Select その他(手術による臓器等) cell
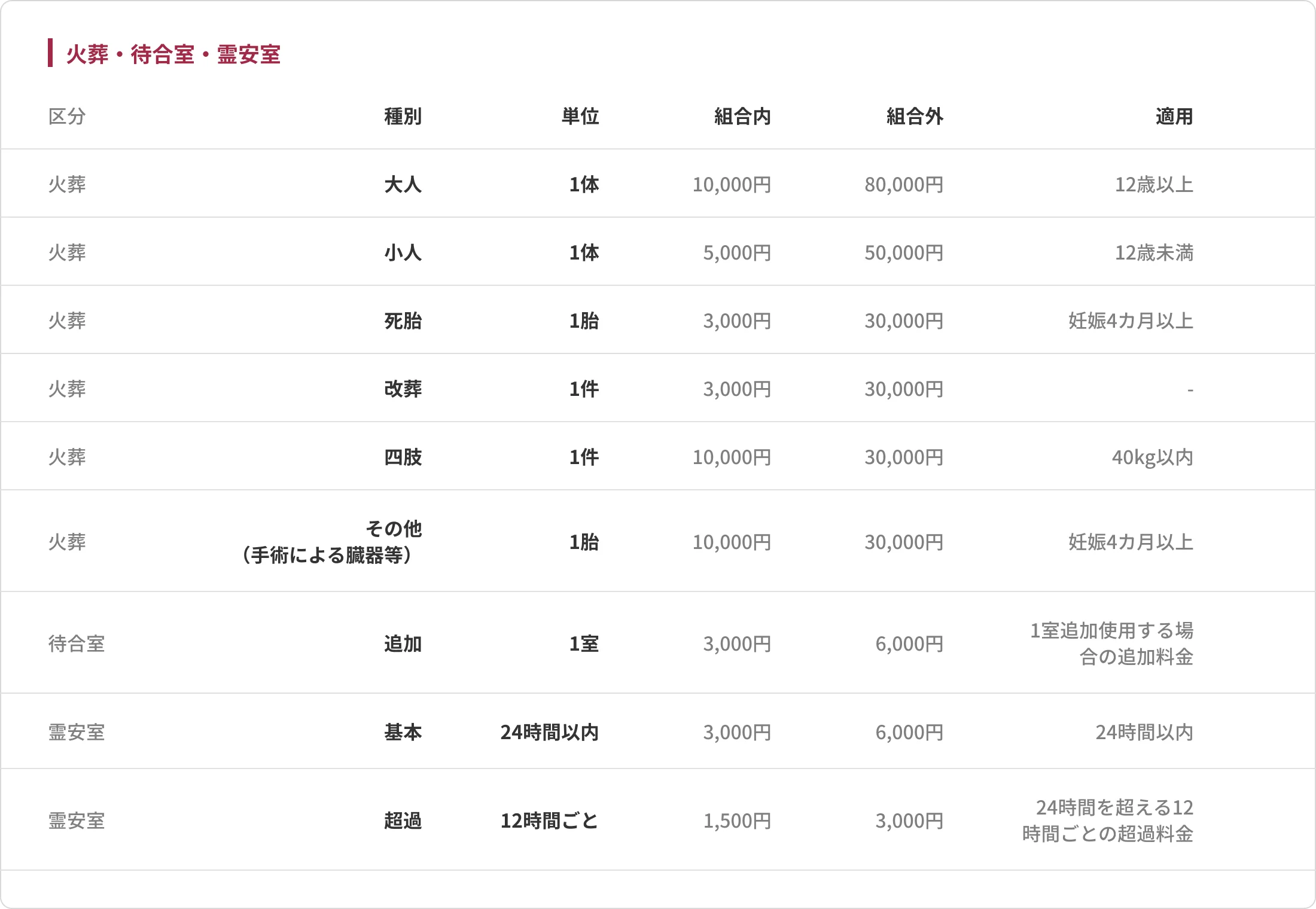1316x909 pixels. (x=331, y=542)
